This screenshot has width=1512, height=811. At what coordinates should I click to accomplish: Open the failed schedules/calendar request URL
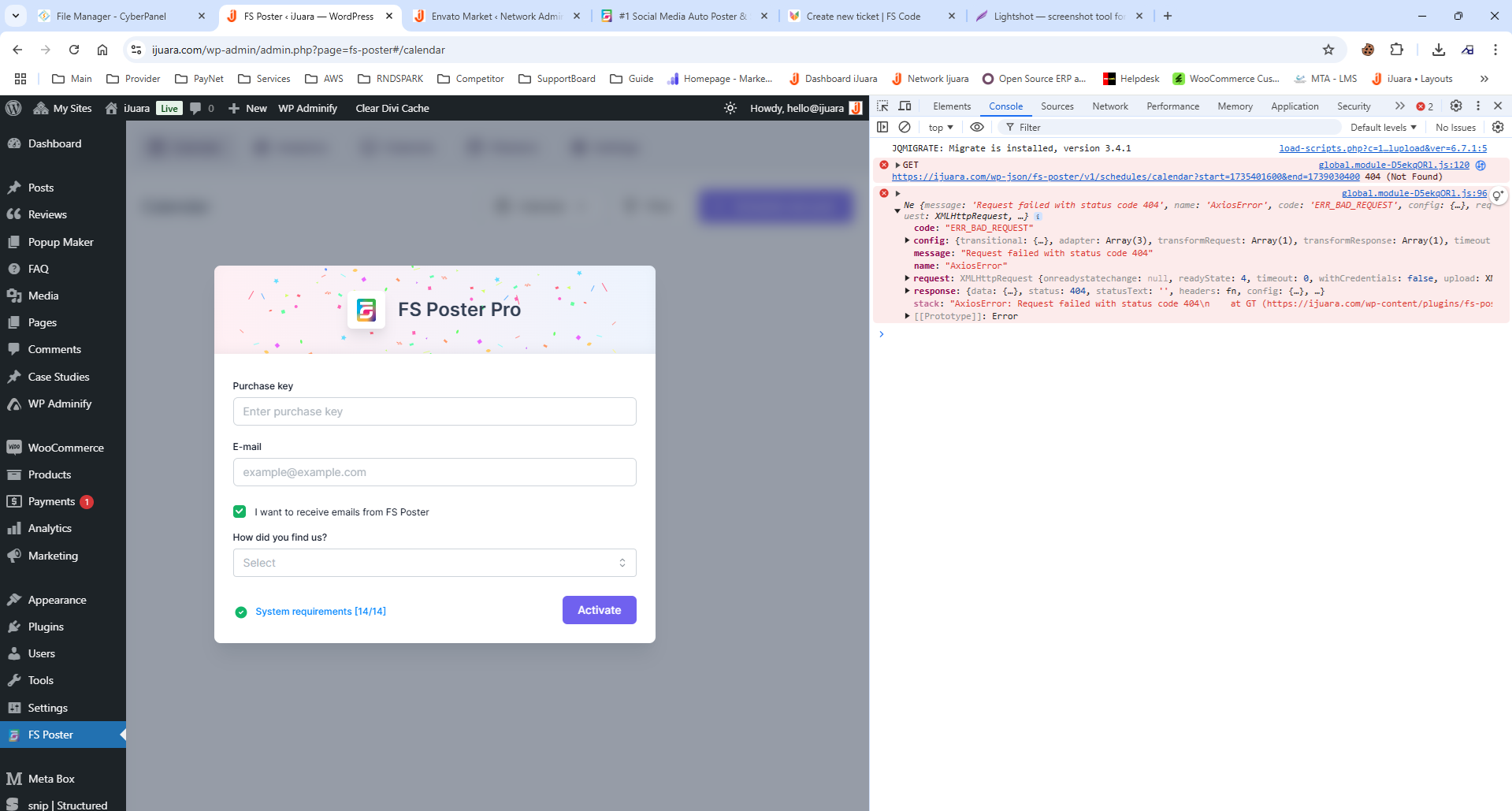point(1125,177)
